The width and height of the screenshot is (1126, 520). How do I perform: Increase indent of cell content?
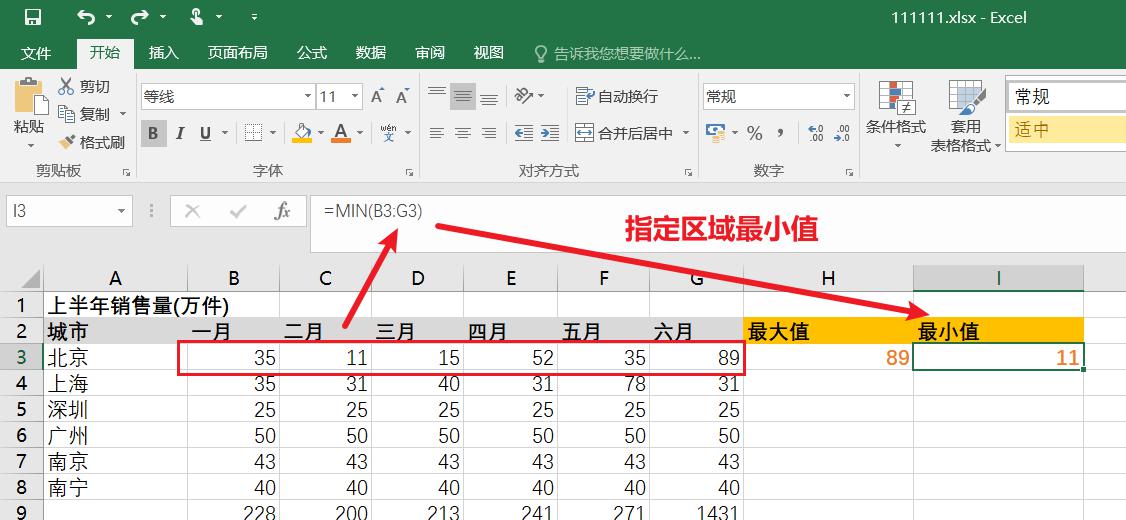(550, 133)
